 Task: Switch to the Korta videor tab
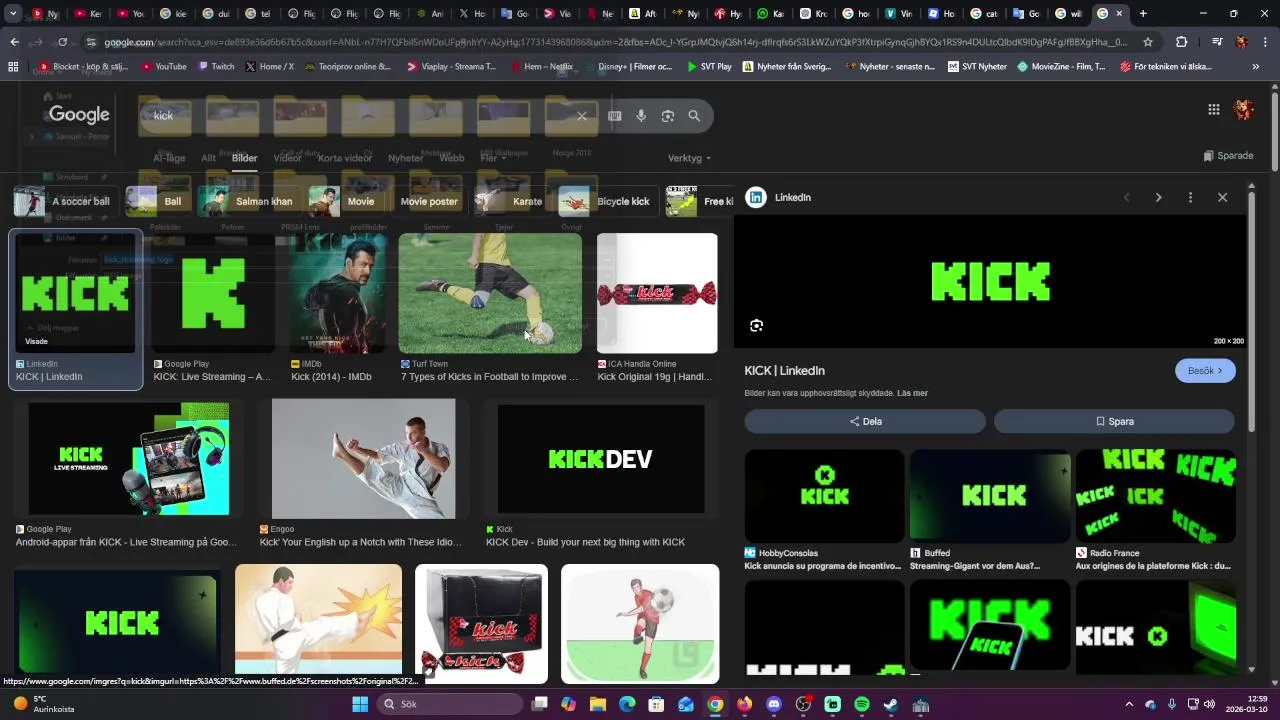tap(344, 158)
